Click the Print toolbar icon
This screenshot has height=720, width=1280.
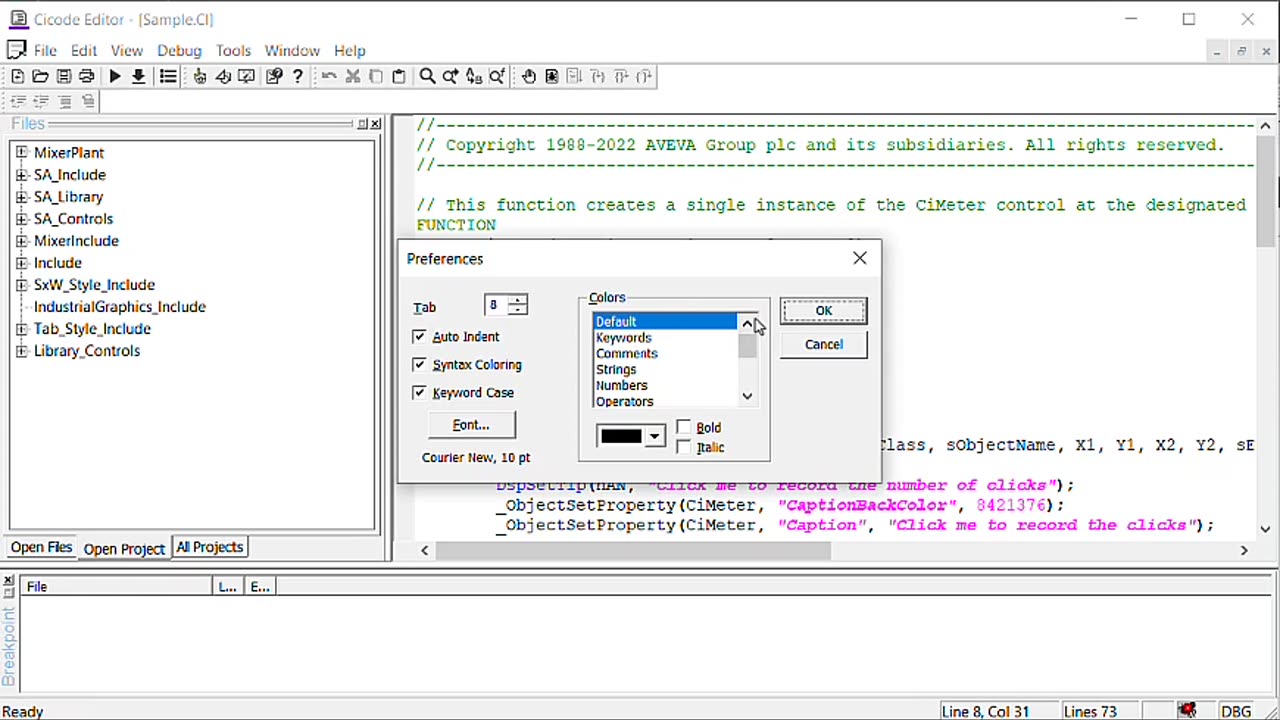tap(87, 77)
